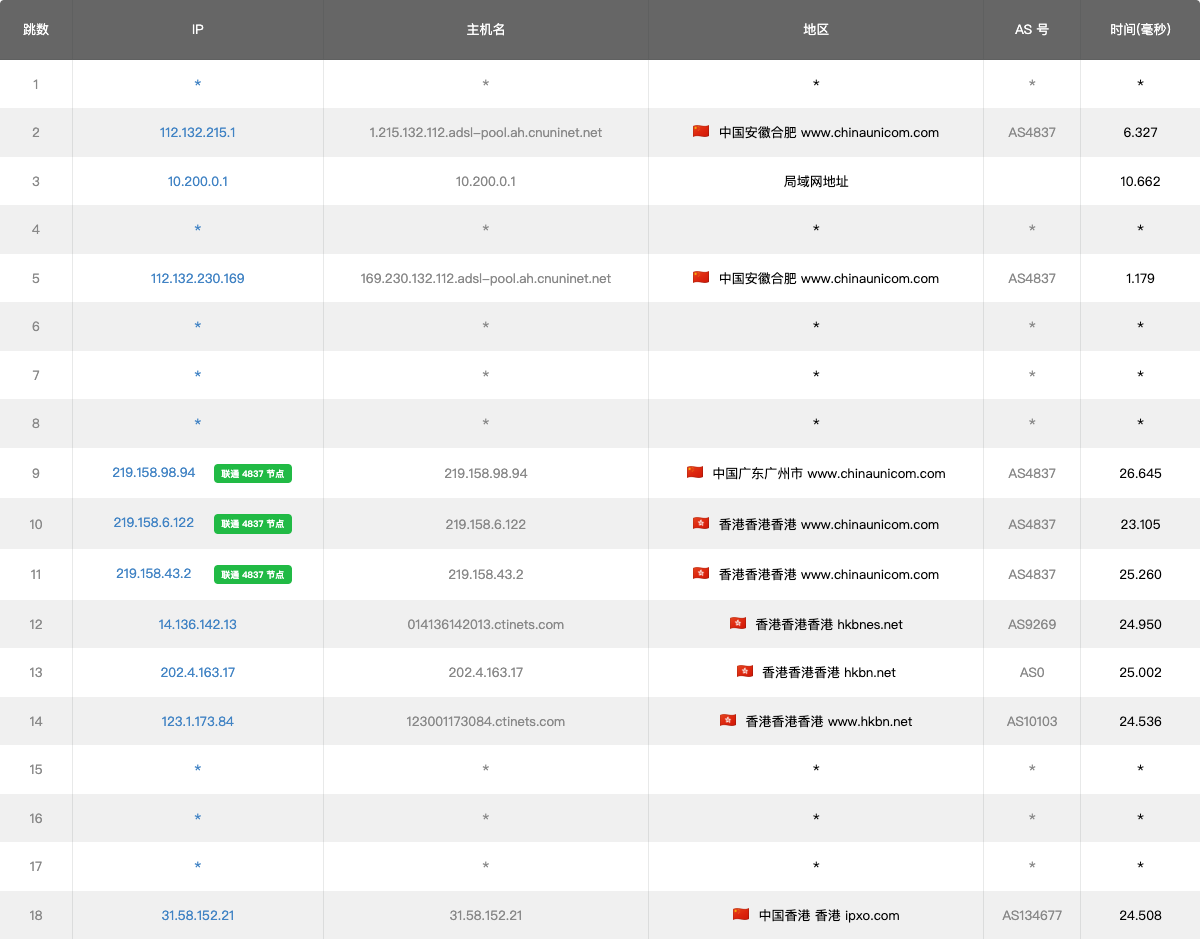Select hostname 123001173084.ctinets.com
1200x939 pixels.
coord(486,721)
